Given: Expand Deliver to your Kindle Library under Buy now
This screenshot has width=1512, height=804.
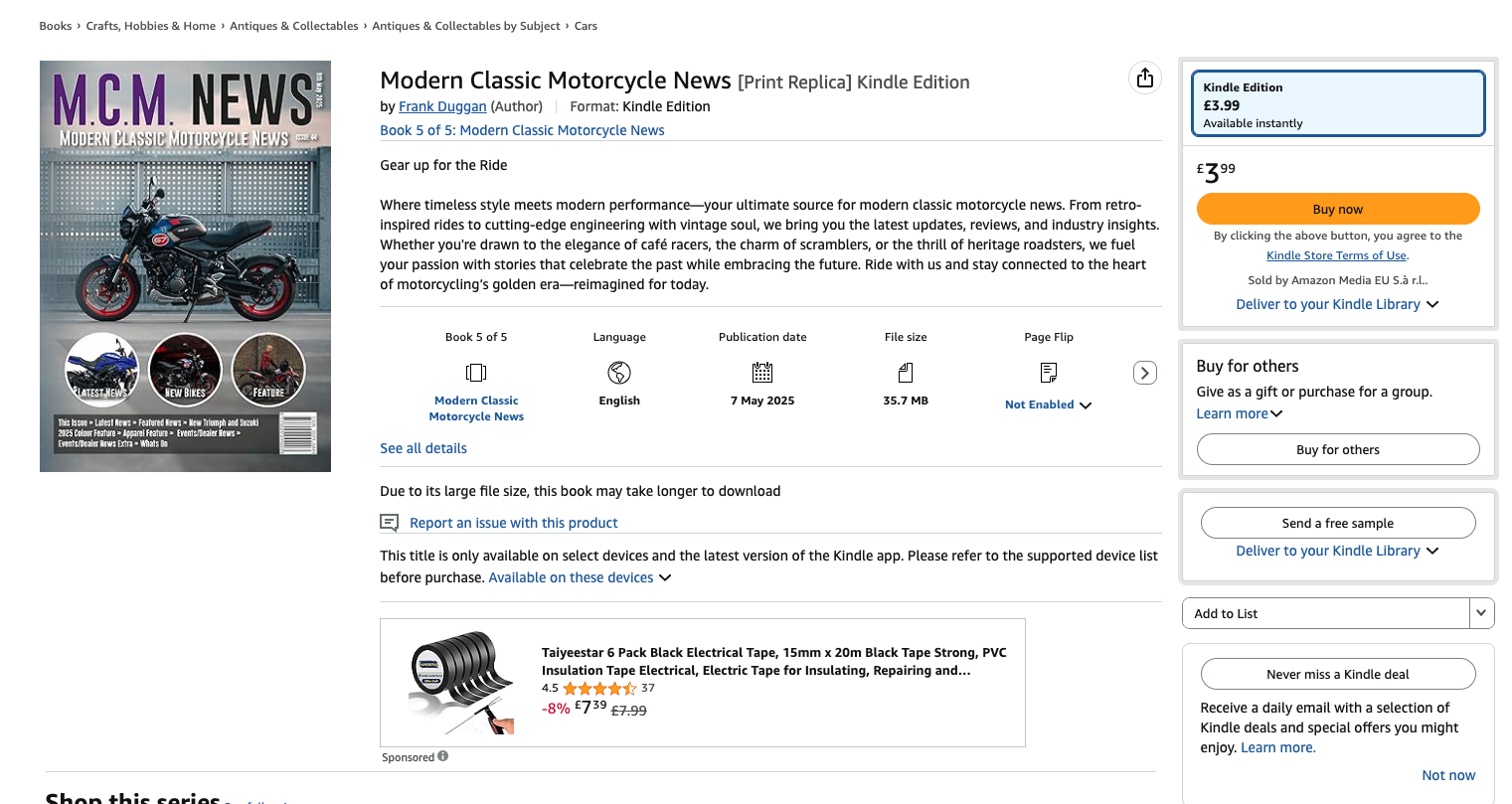Looking at the screenshot, I should 1432,304.
